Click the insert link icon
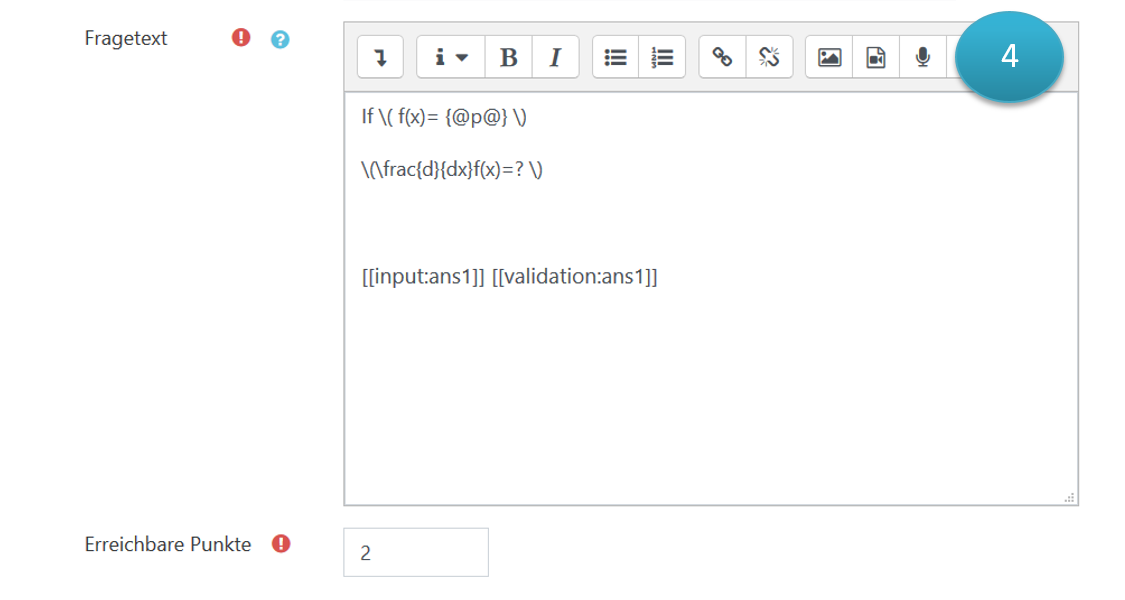This screenshot has width=1125, height=600. coord(722,58)
